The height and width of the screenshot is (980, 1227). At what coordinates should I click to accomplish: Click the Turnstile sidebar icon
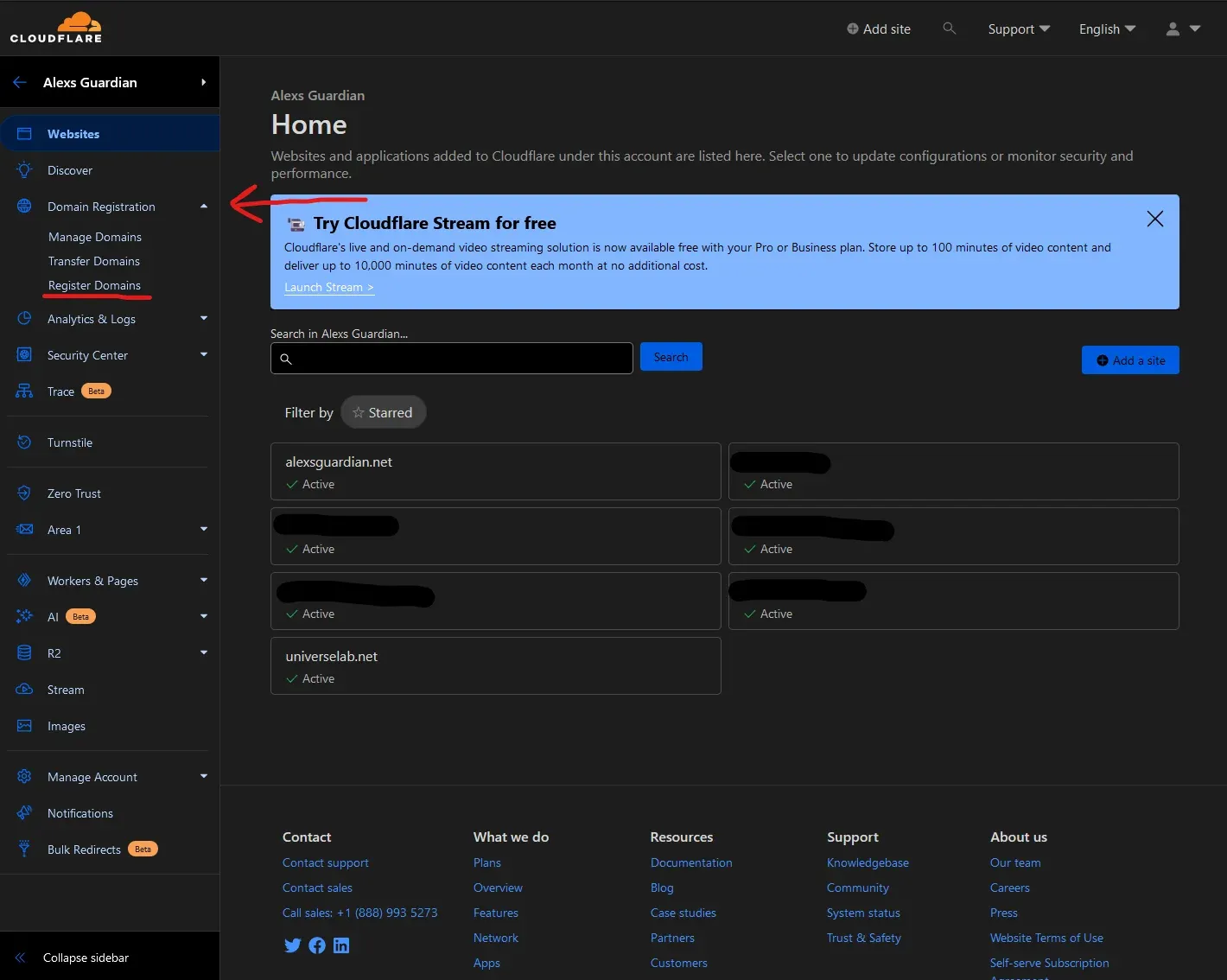tap(23, 442)
